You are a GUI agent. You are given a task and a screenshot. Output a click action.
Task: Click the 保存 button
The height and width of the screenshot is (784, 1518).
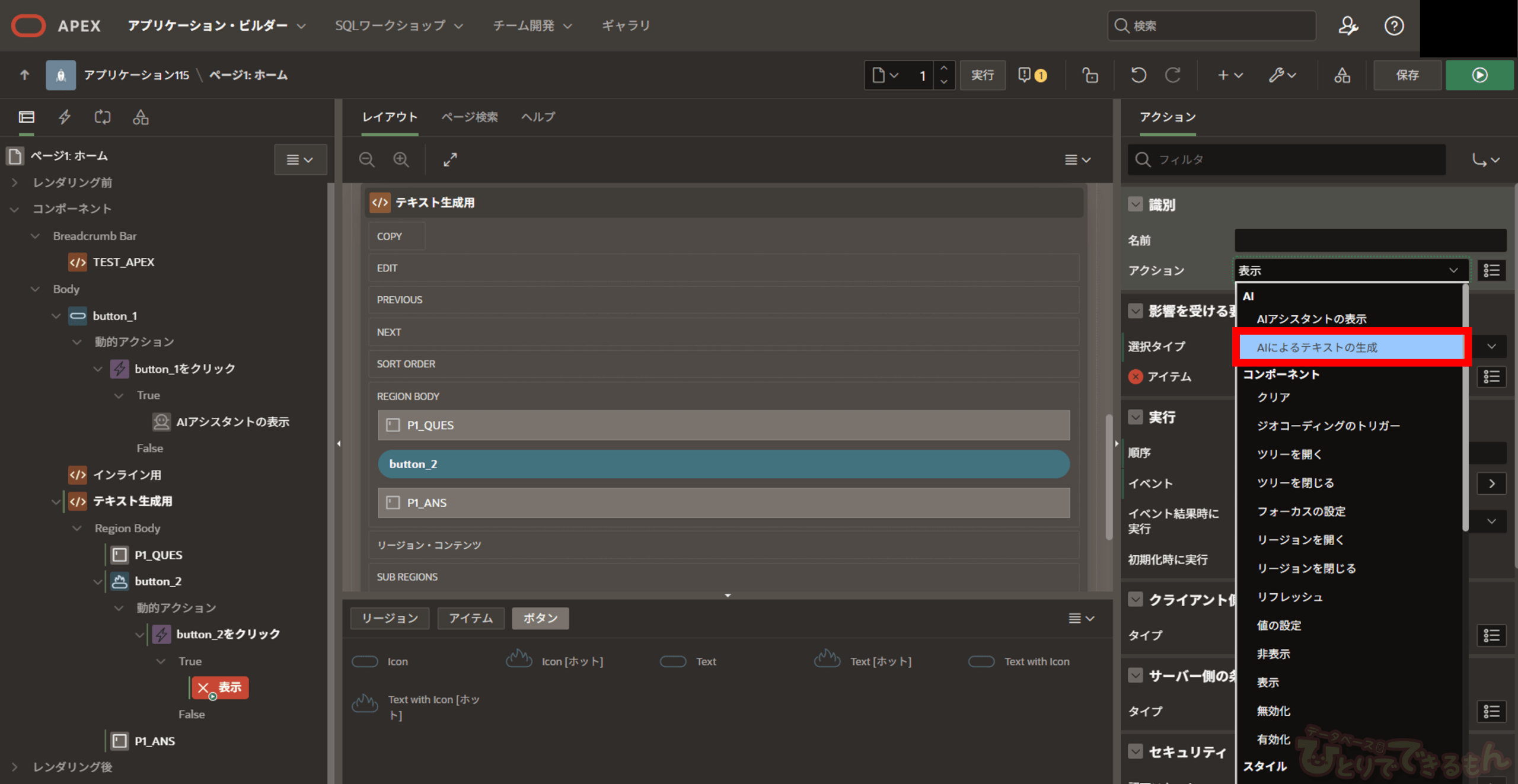[1407, 75]
